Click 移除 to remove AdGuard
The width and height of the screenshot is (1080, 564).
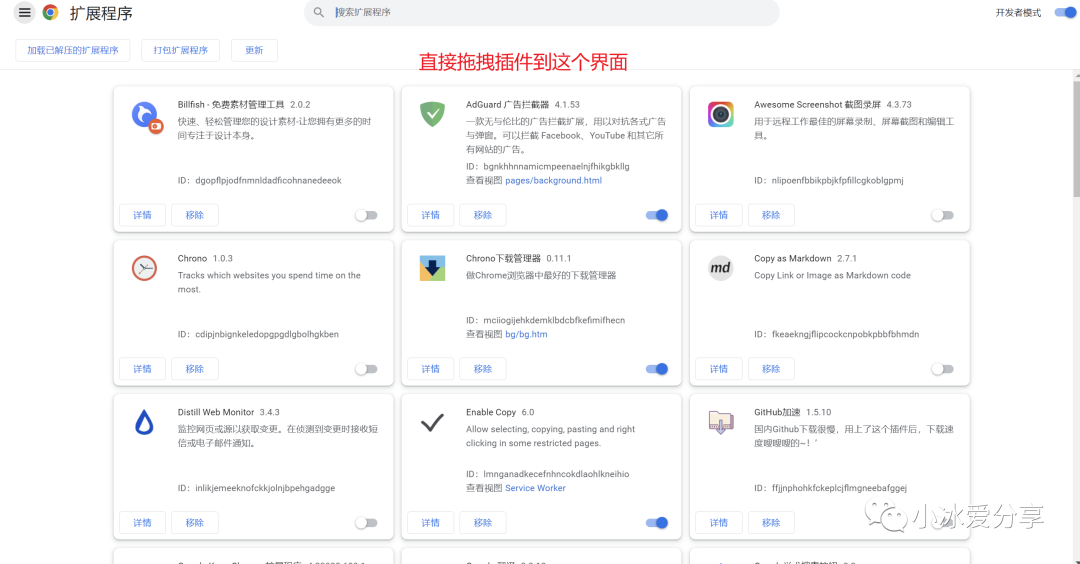coord(483,215)
